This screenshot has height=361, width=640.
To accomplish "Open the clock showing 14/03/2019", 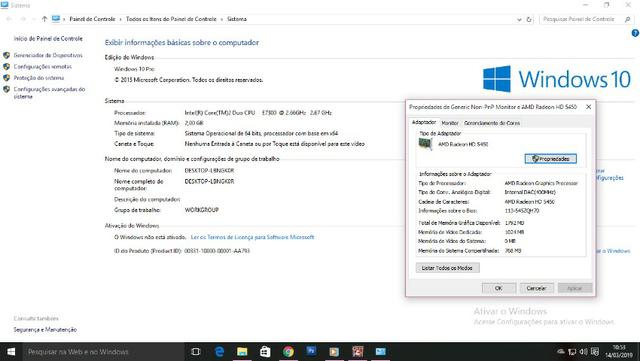I will click(618, 352).
